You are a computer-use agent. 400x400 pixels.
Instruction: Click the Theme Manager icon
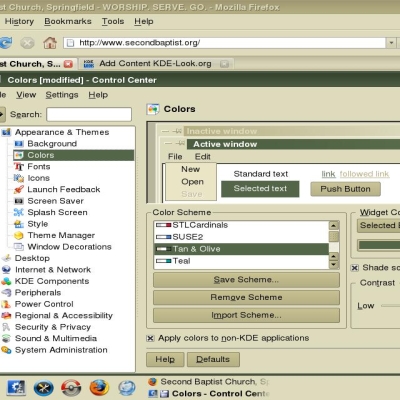19,235
